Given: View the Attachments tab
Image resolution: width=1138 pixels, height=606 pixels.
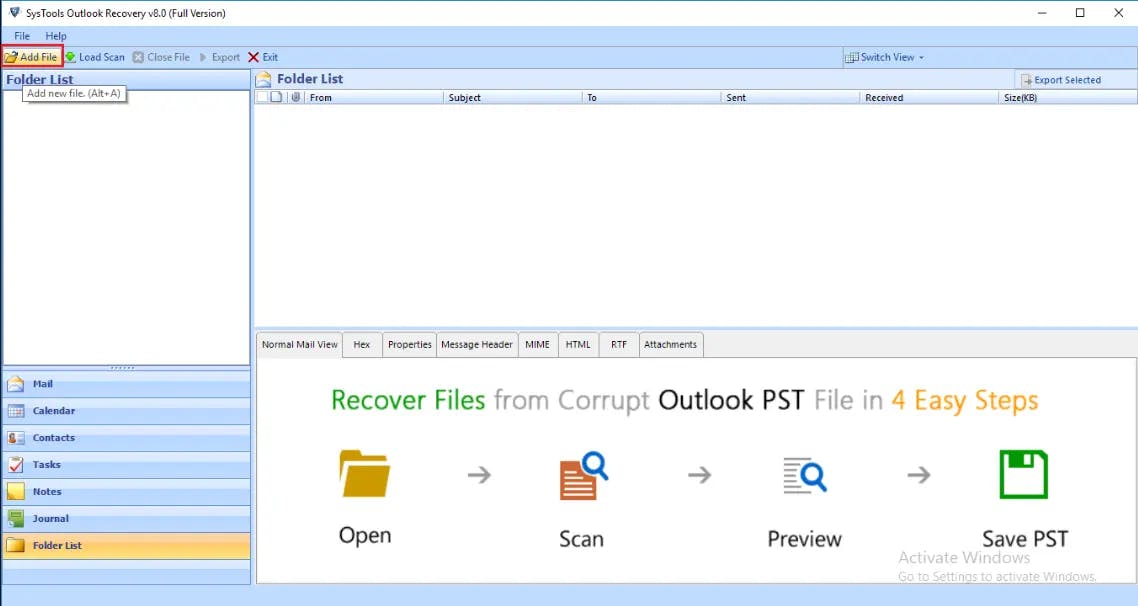Looking at the screenshot, I should tap(670, 345).
